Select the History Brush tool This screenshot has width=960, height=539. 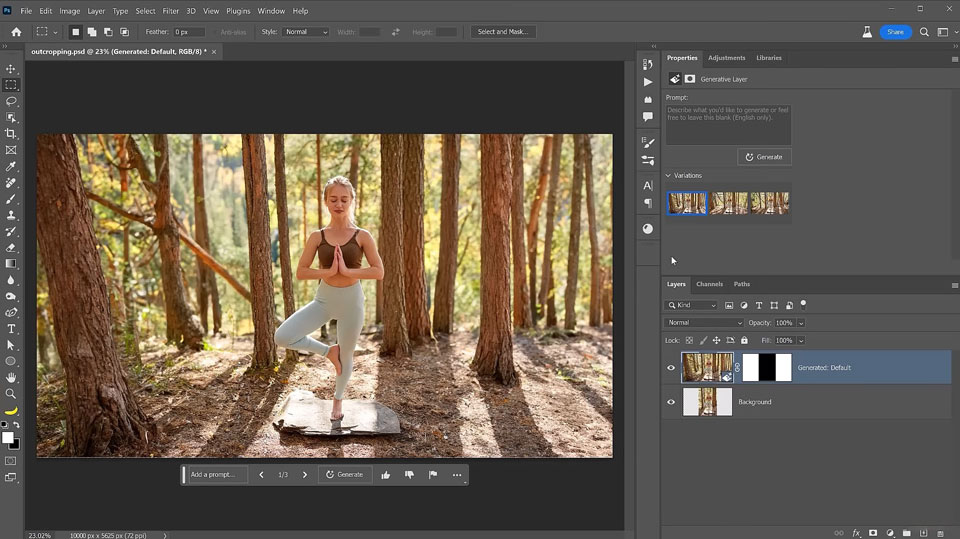(10, 232)
